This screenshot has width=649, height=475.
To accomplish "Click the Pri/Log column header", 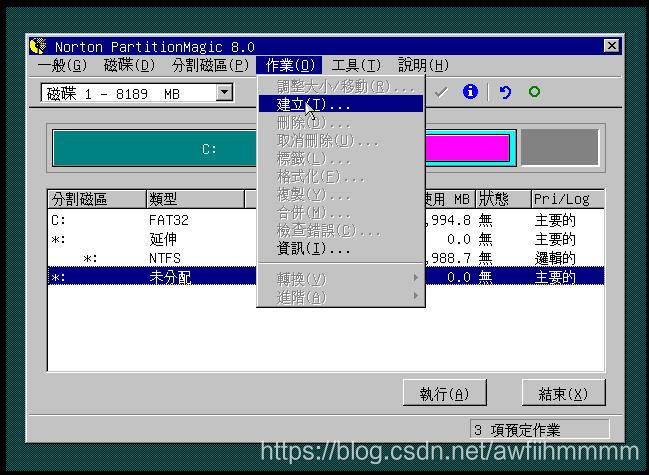I will 568,199.
